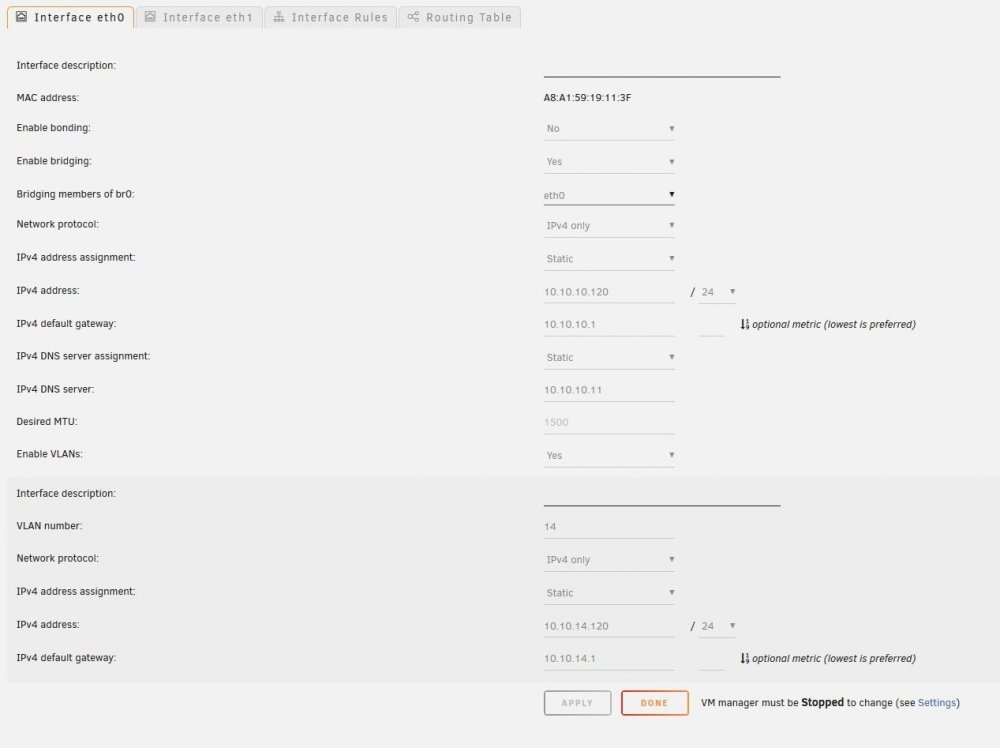This screenshot has width=1000, height=748.
Task: Open the Settings link
Action: click(937, 703)
